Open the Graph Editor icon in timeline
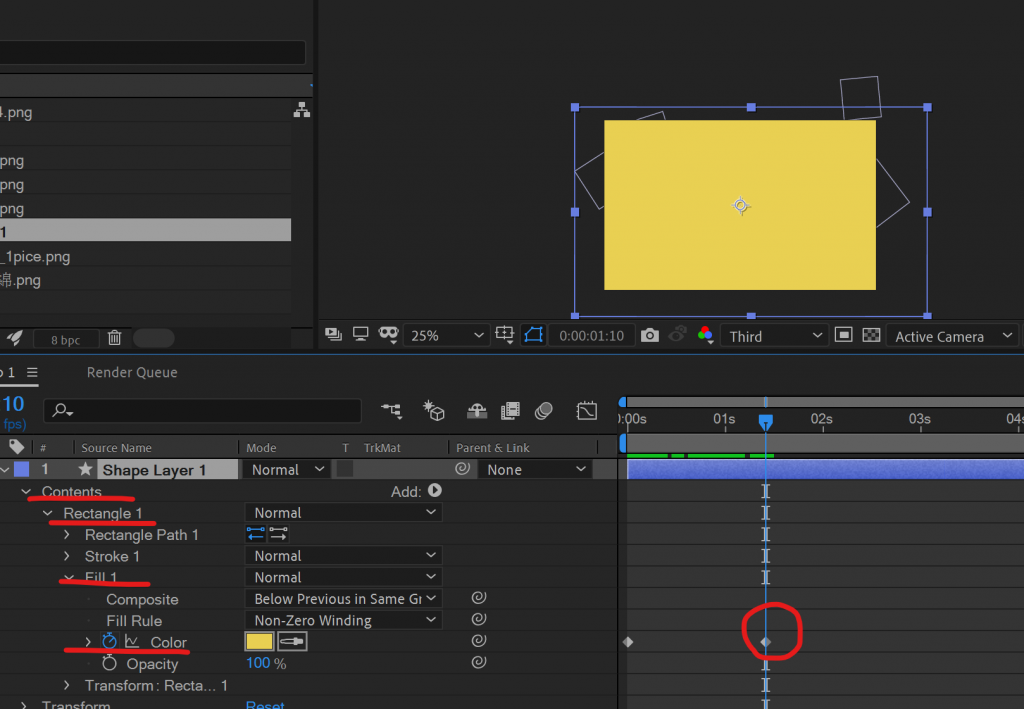The image size is (1024, 709). 586,411
